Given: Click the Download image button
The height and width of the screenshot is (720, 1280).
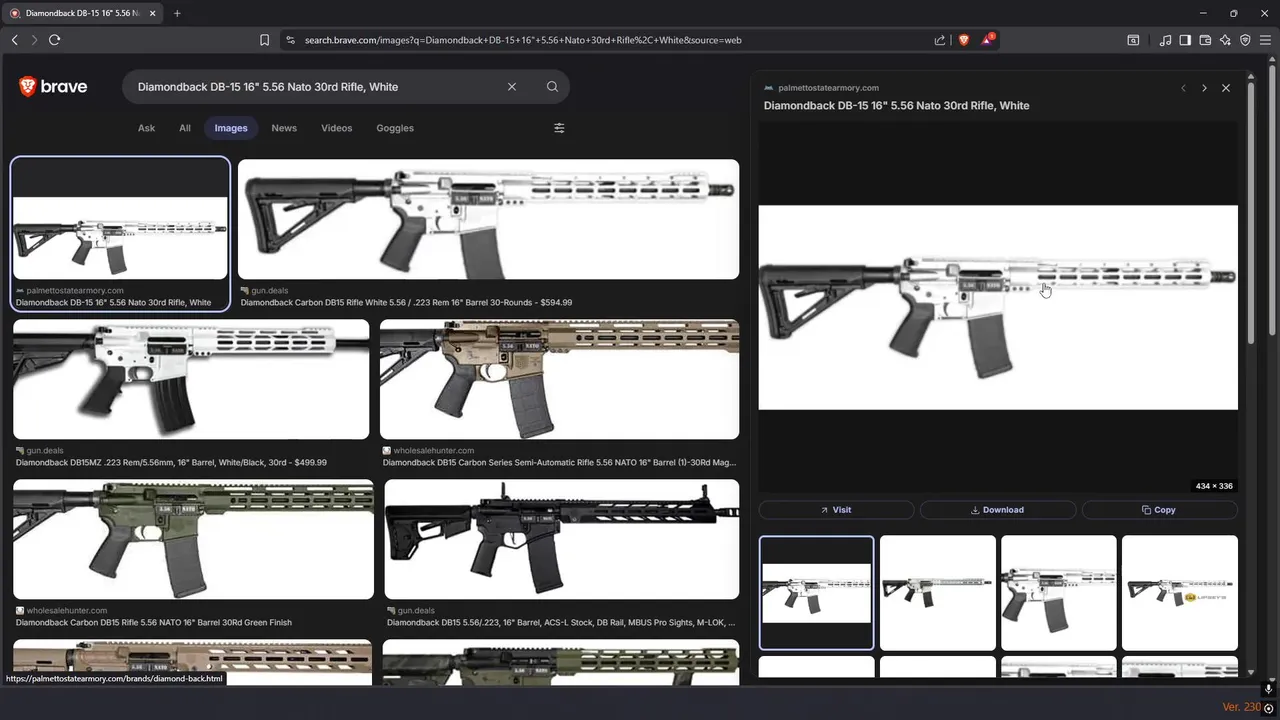Looking at the screenshot, I should [997, 510].
